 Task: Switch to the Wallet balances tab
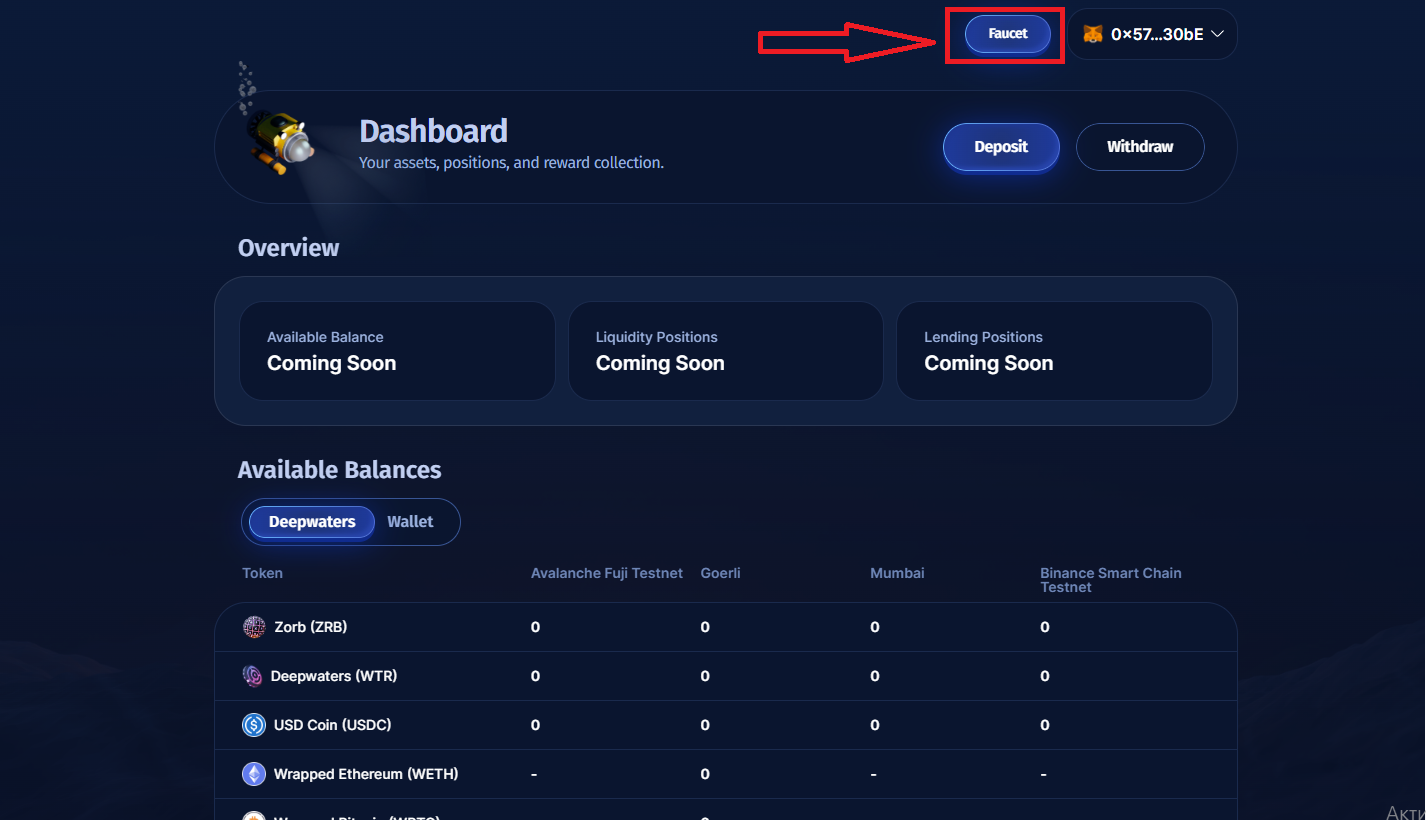pos(410,522)
